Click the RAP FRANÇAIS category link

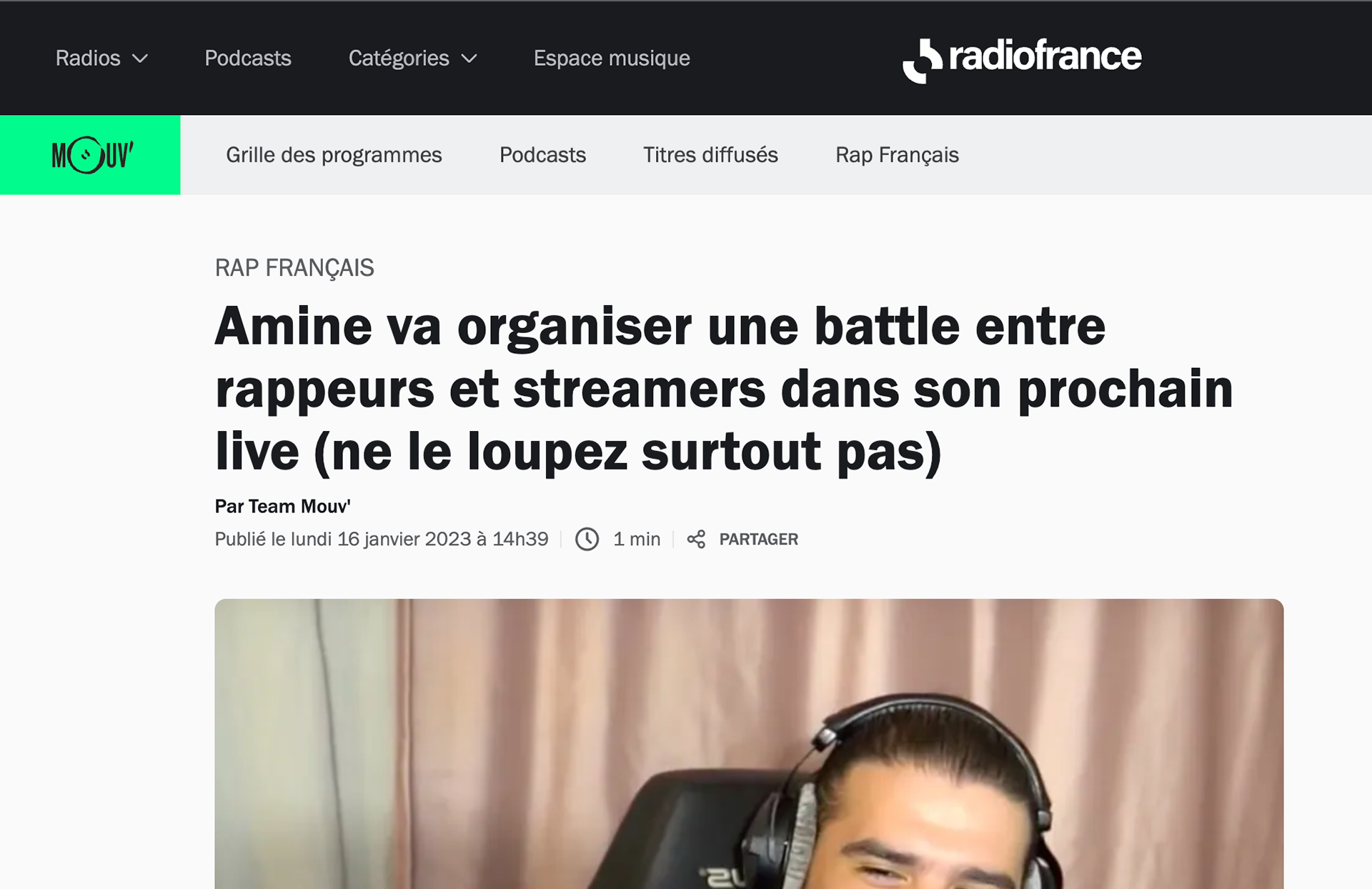294,268
